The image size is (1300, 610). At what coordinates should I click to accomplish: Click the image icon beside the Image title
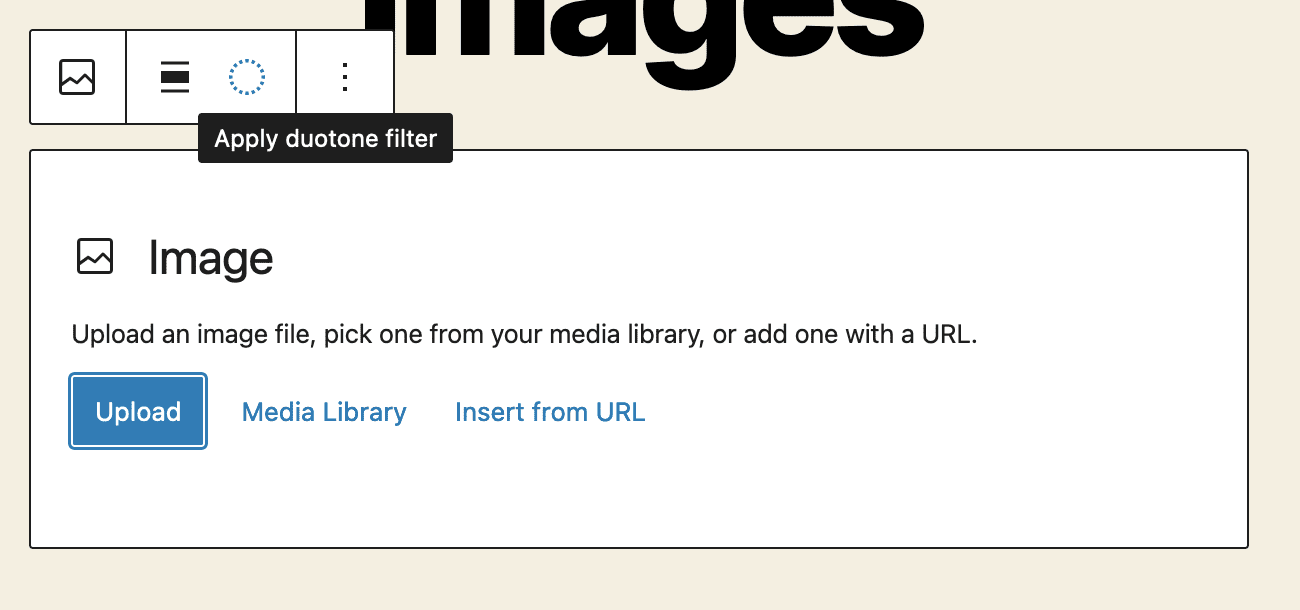pyautogui.click(x=96, y=257)
